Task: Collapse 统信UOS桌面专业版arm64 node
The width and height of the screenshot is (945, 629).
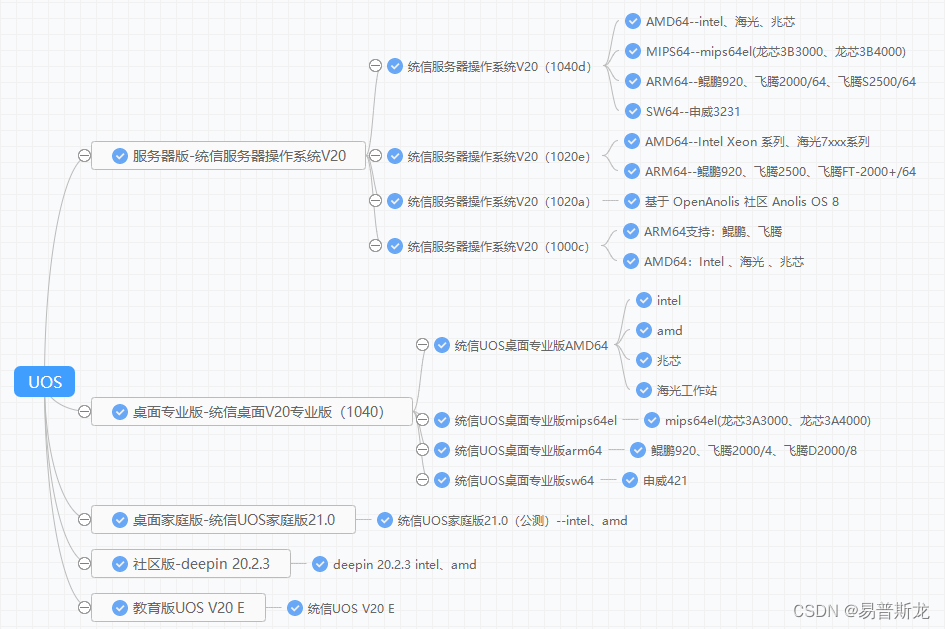Action: point(422,449)
